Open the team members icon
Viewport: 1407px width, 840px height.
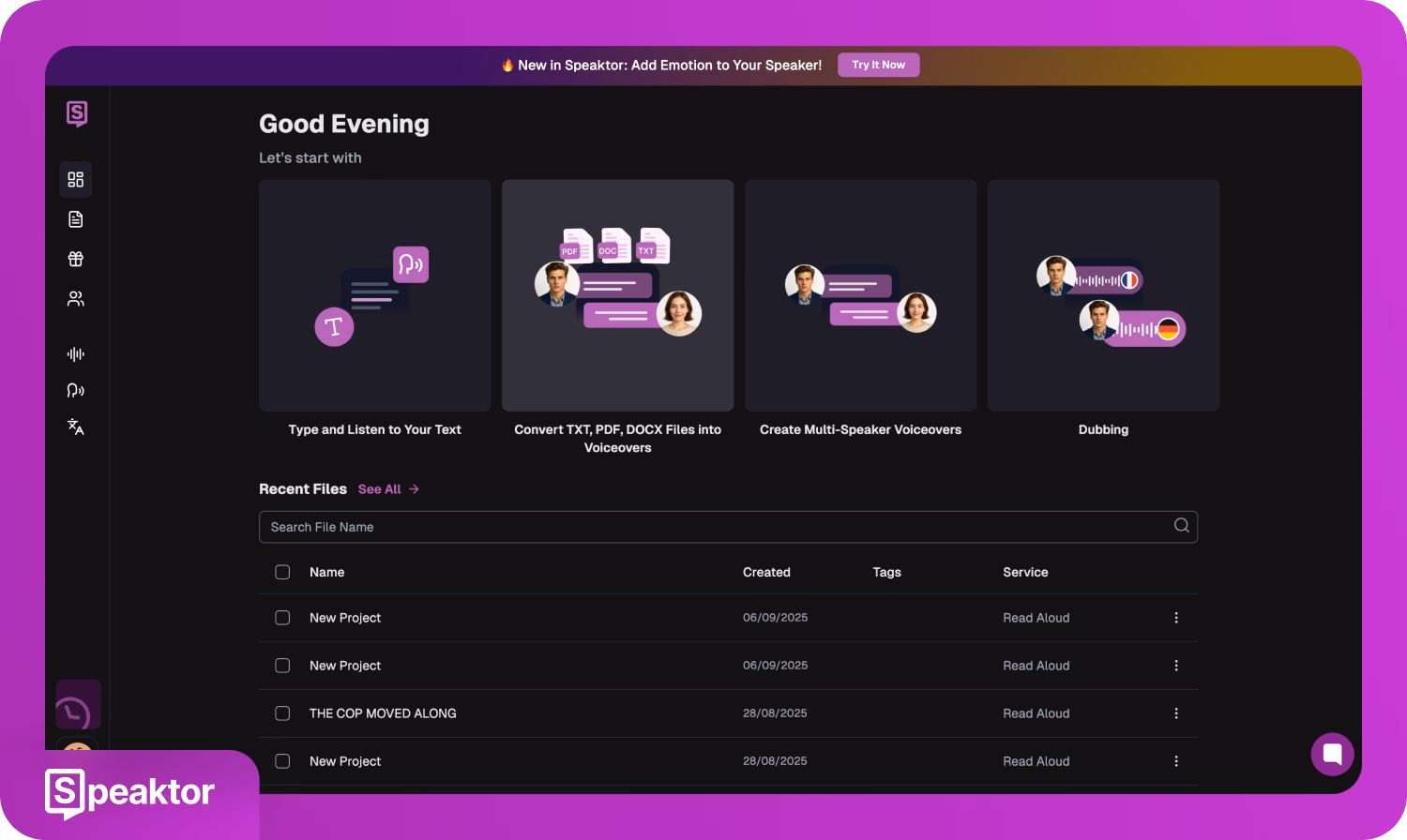coord(76,299)
